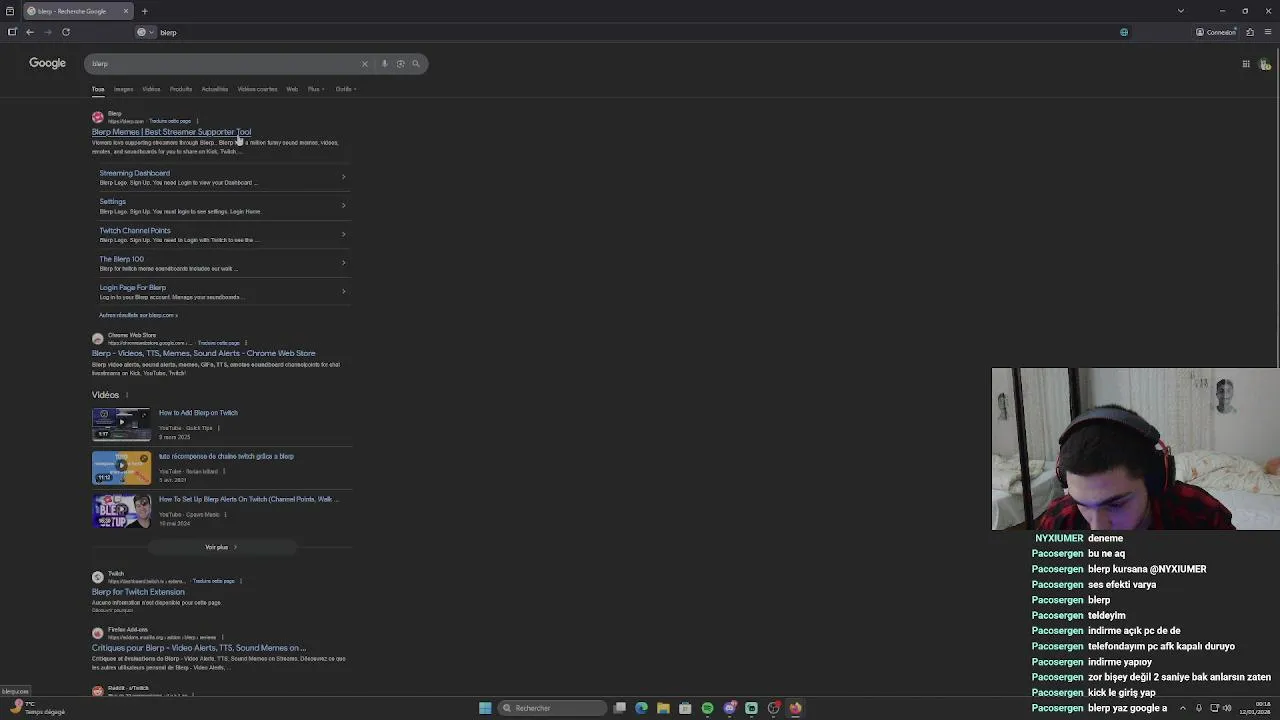List all tabs with chevron button
This screenshot has height=720, width=1280.
click(1181, 11)
